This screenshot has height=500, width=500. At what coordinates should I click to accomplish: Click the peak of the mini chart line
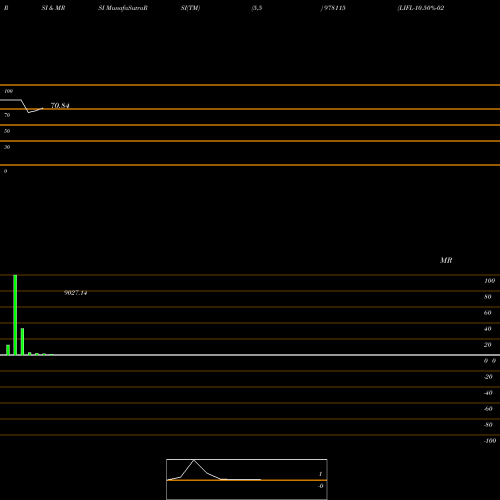coord(194,460)
